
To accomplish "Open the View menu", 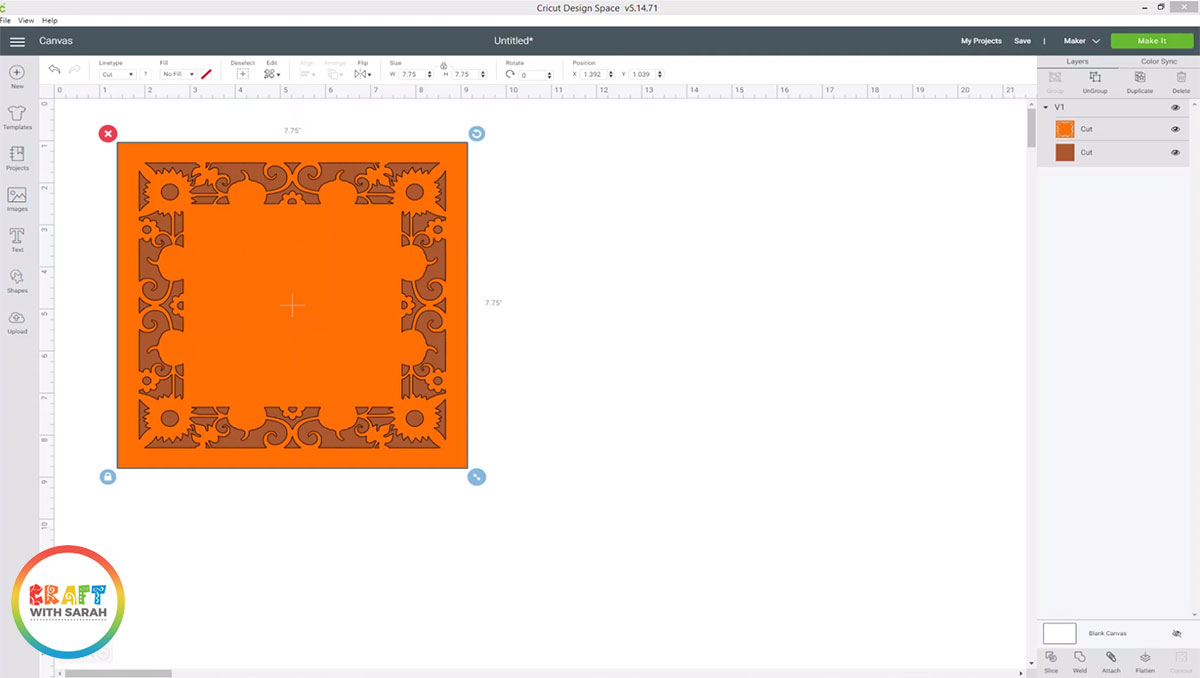I will (x=26, y=20).
